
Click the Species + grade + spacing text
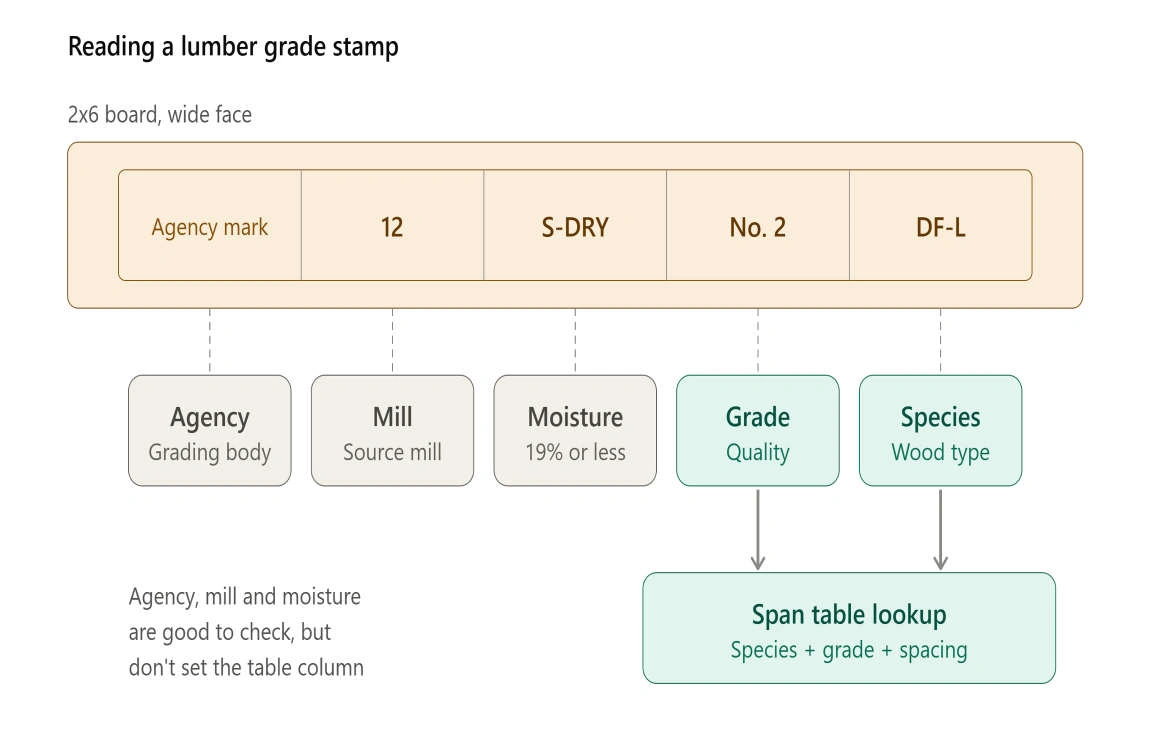849,650
